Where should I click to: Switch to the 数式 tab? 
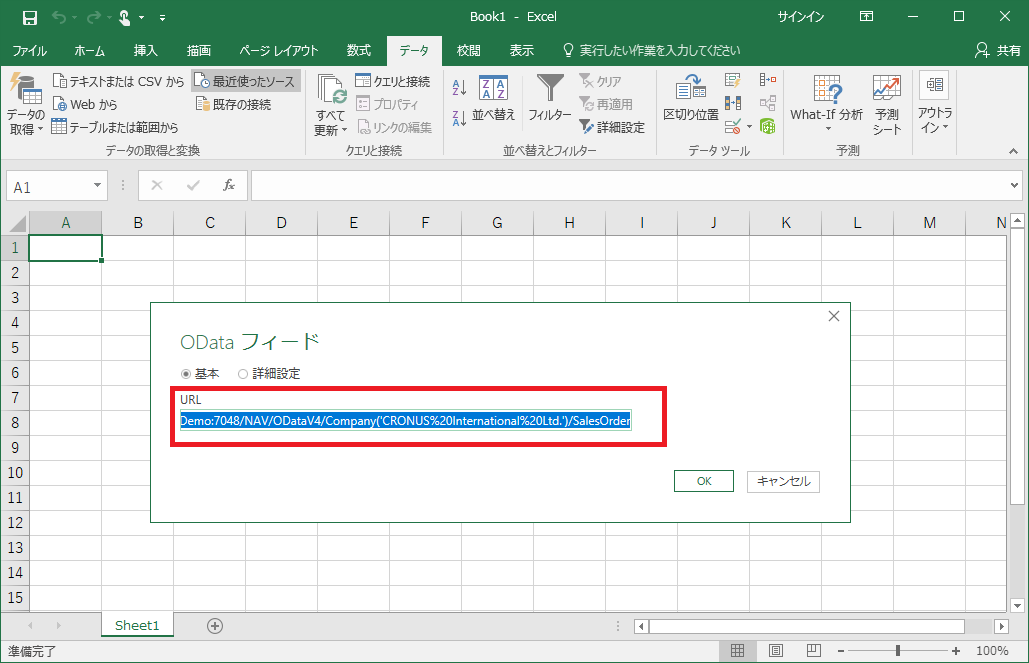[x=359, y=51]
